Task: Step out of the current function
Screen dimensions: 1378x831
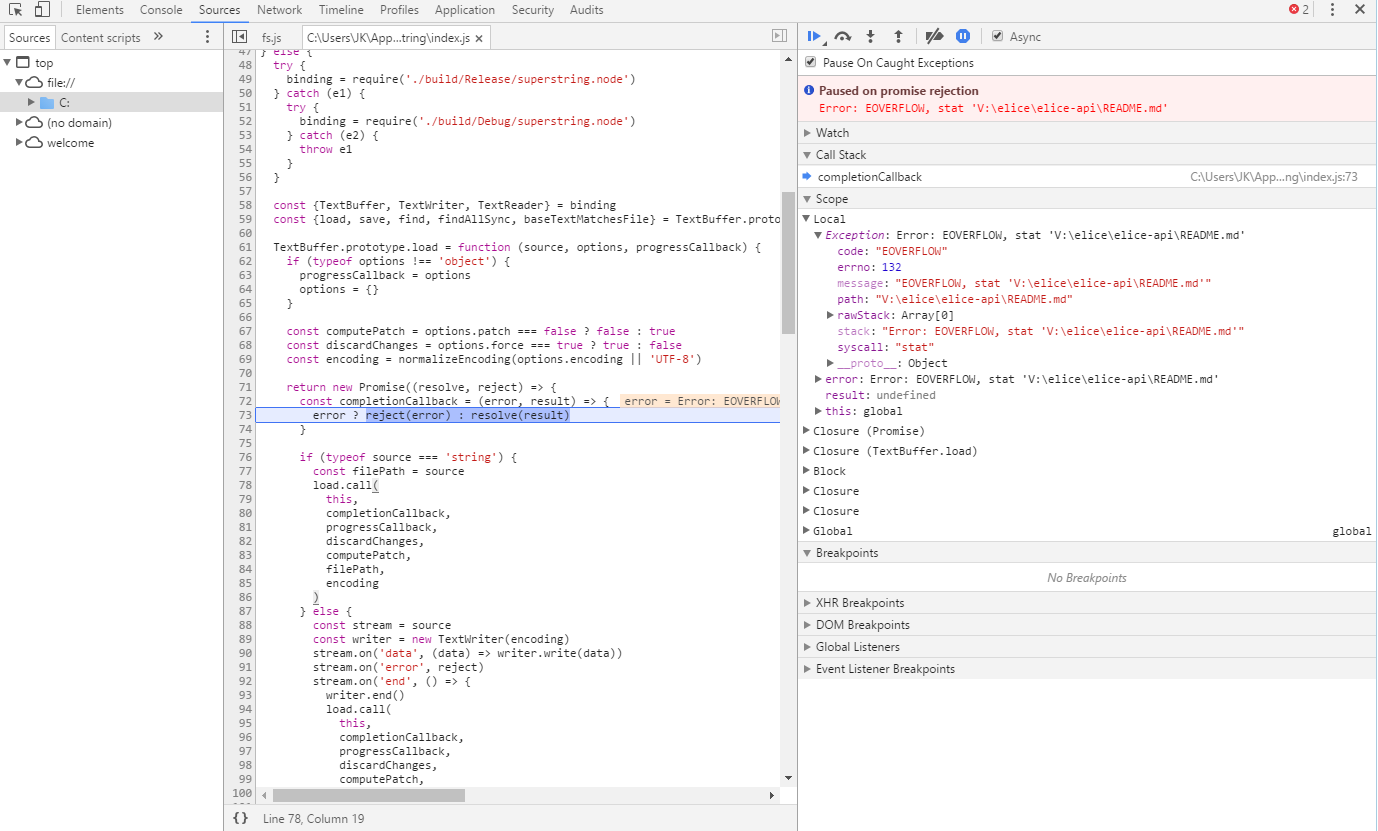Action: tap(897, 36)
